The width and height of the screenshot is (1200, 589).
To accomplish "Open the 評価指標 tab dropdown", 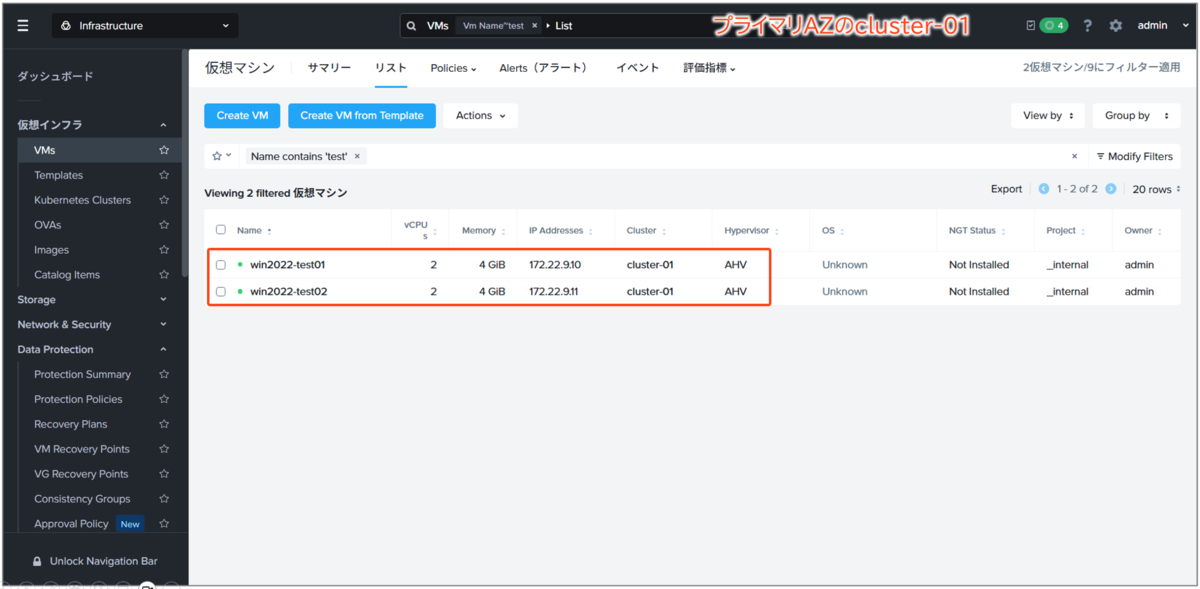I will click(x=709, y=68).
